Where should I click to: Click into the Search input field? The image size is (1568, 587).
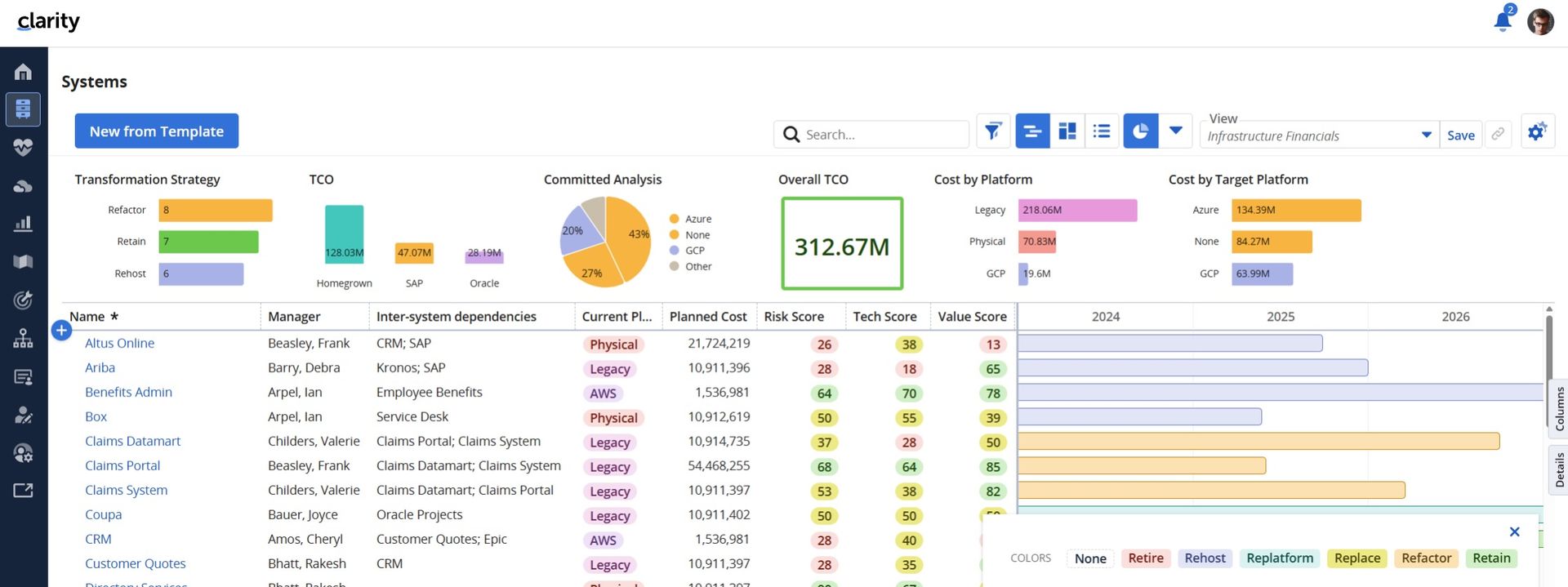coord(871,135)
